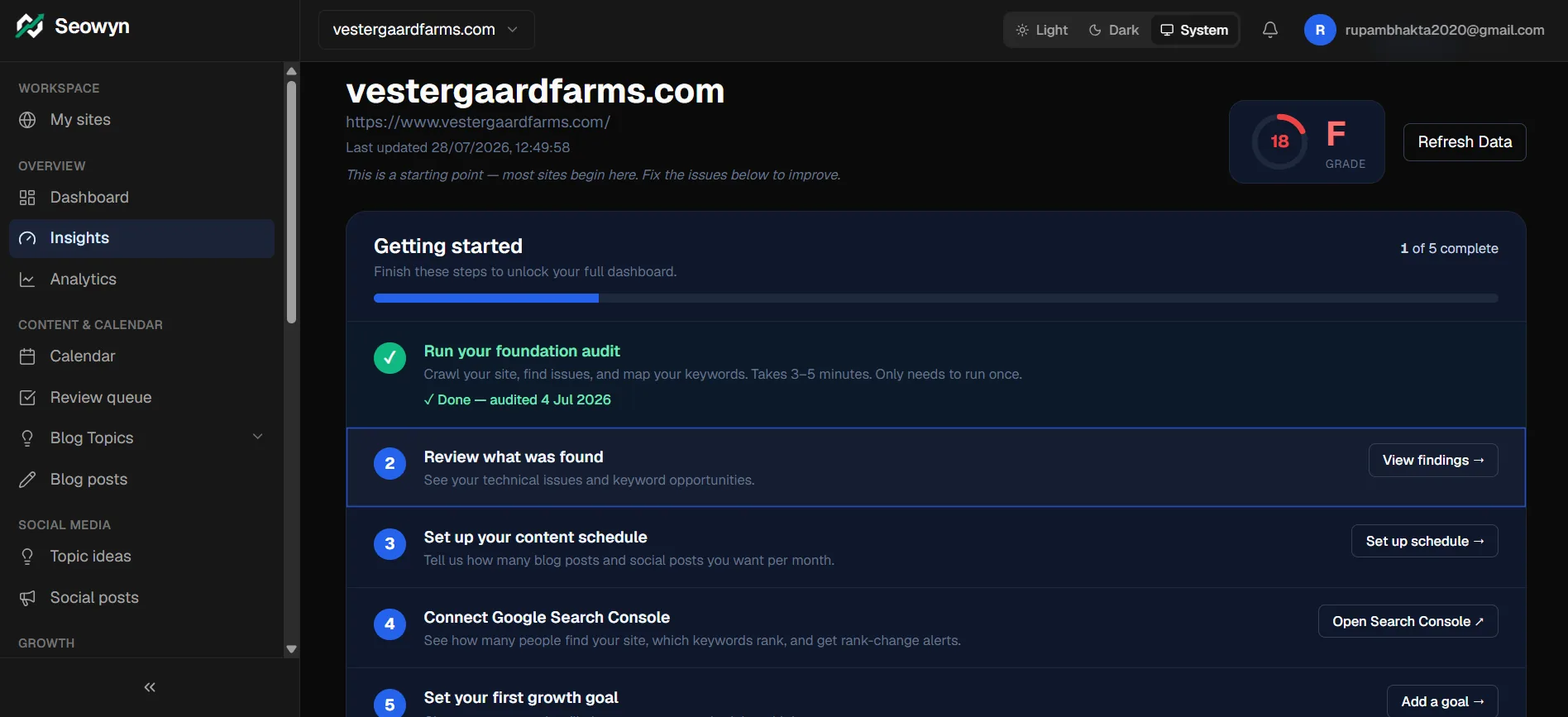Click the Social posts megaphone icon

(x=27, y=598)
